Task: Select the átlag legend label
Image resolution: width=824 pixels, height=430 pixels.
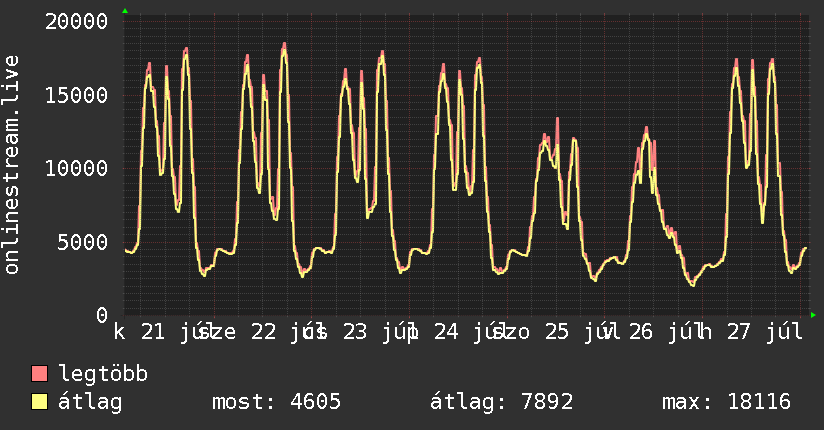Action: click(90, 402)
